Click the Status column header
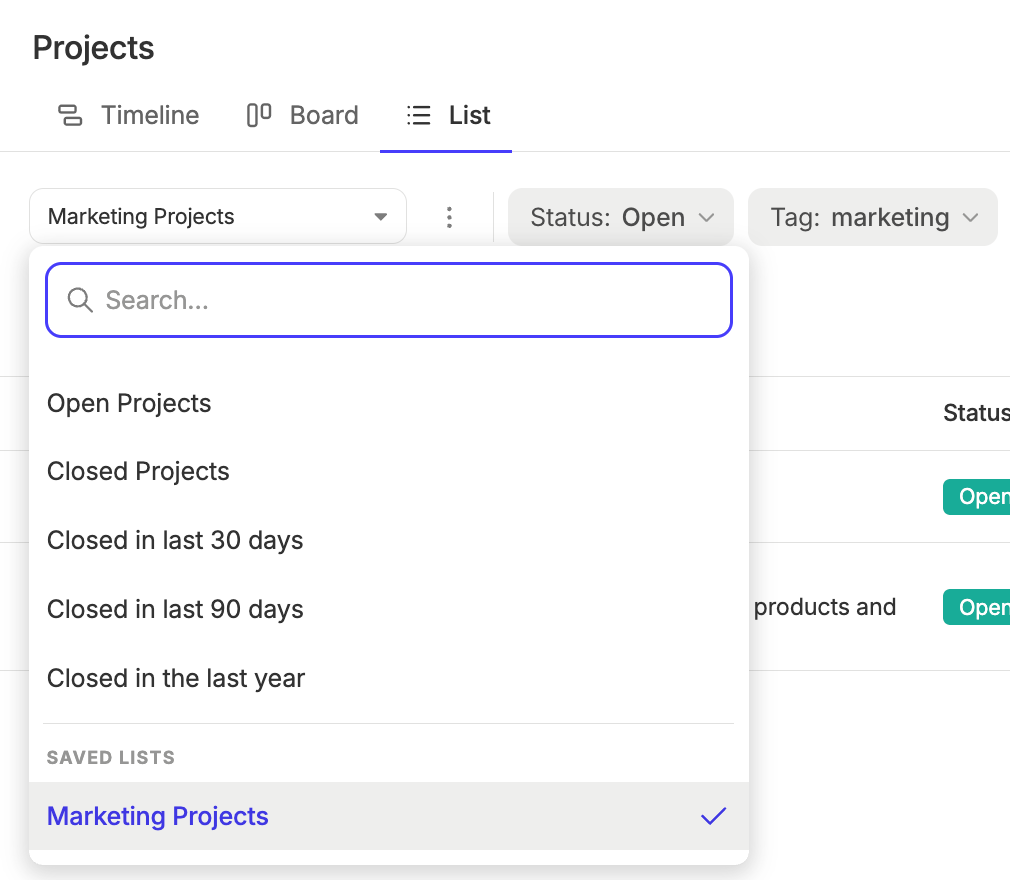The height and width of the screenshot is (880, 1010). [976, 413]
